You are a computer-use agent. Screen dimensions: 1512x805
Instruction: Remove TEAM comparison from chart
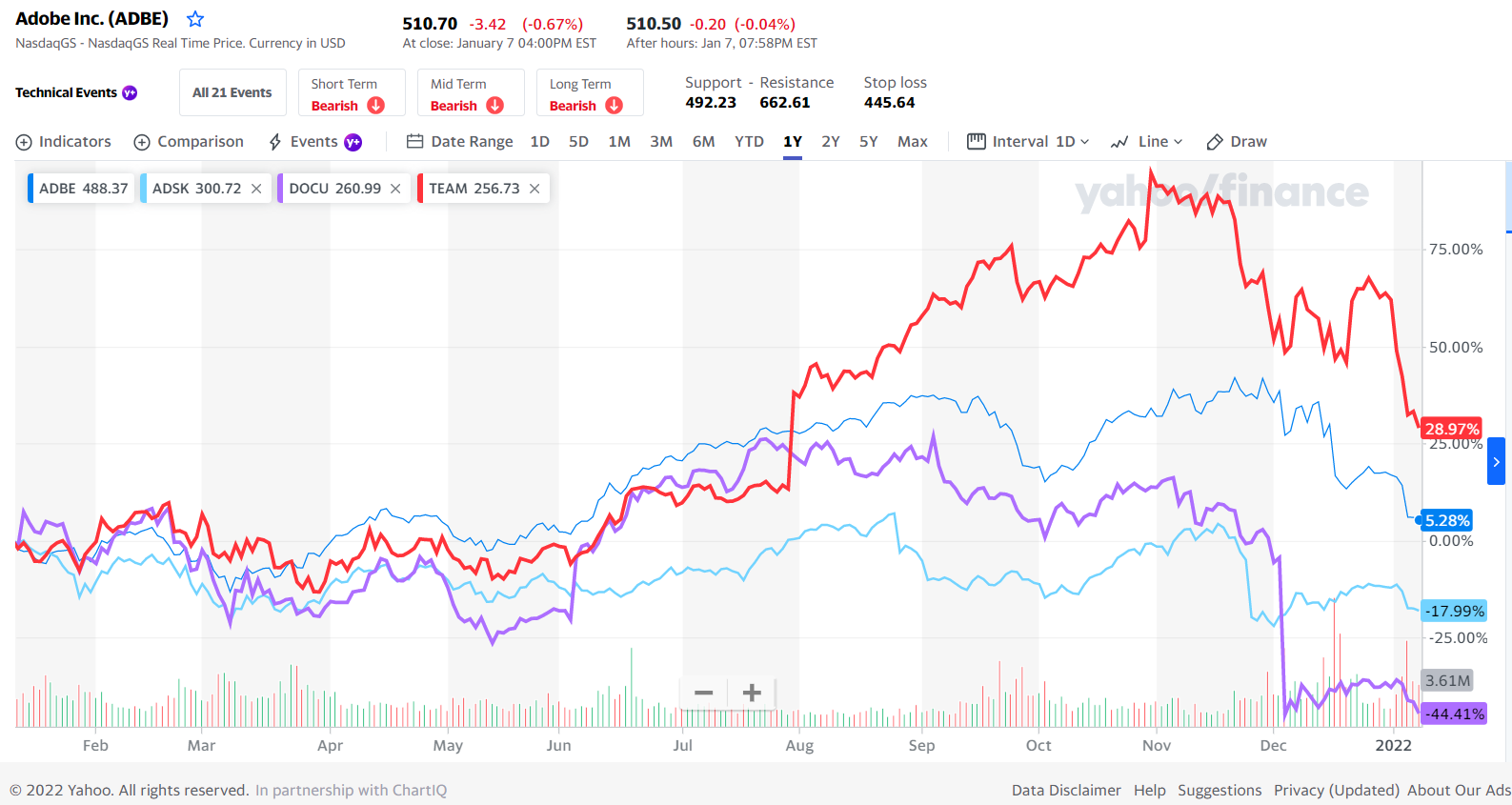tap(534, 189)
